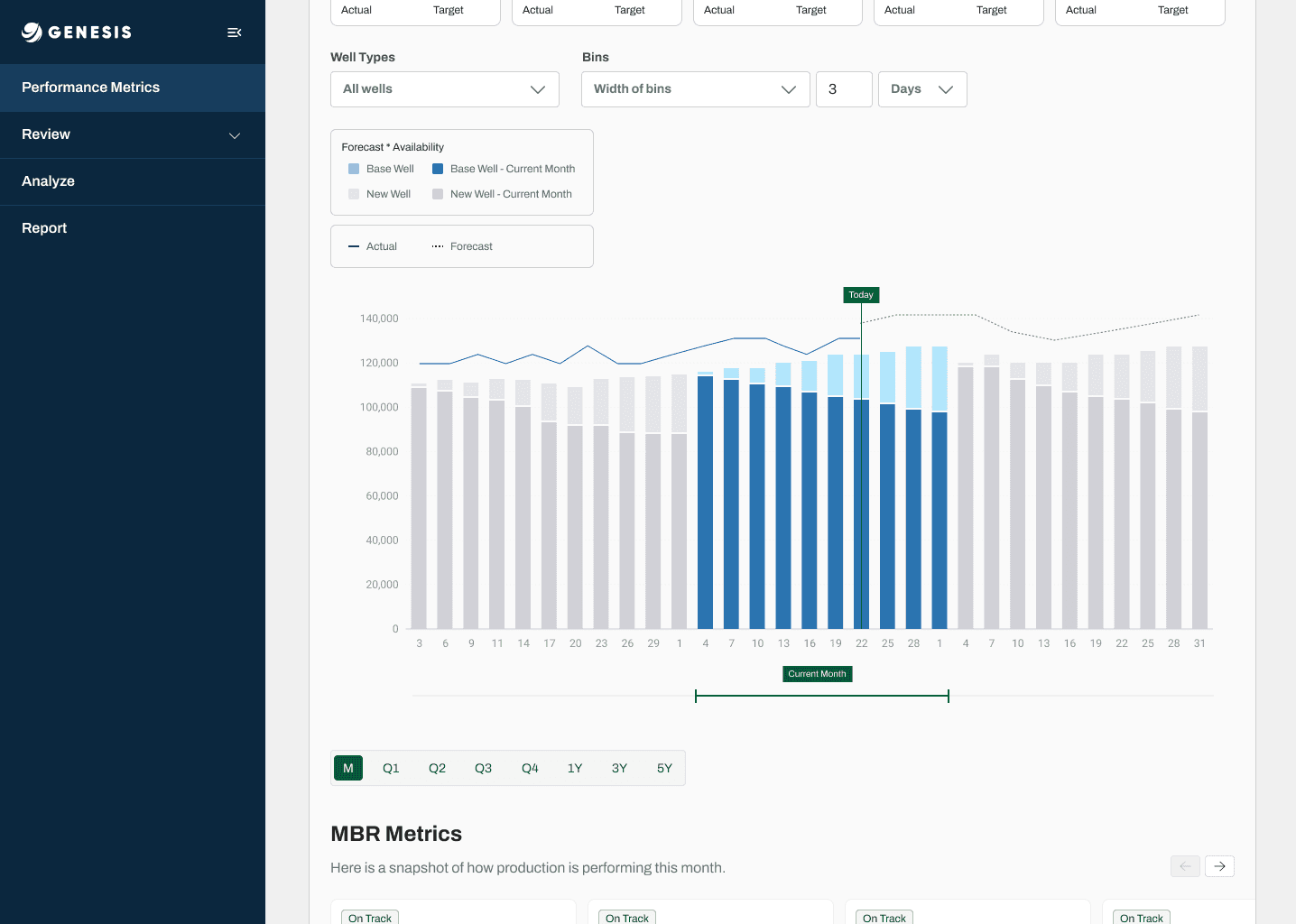Click the 140,000 axis label
This screenshot has height=924, width=1296.
pyautogui.click(x=379, y=319)
